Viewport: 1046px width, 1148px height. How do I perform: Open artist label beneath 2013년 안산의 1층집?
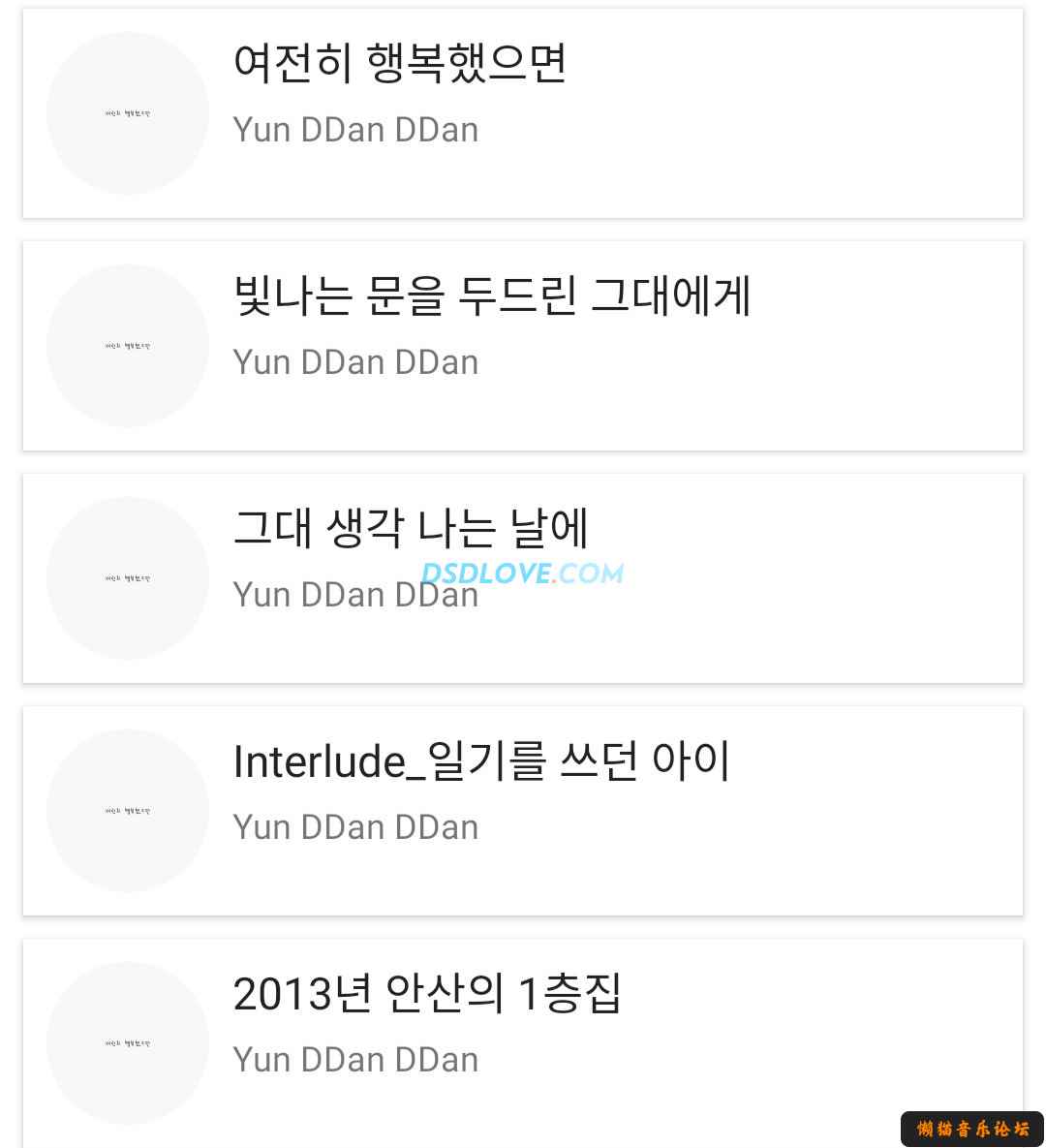(355, 1060)
